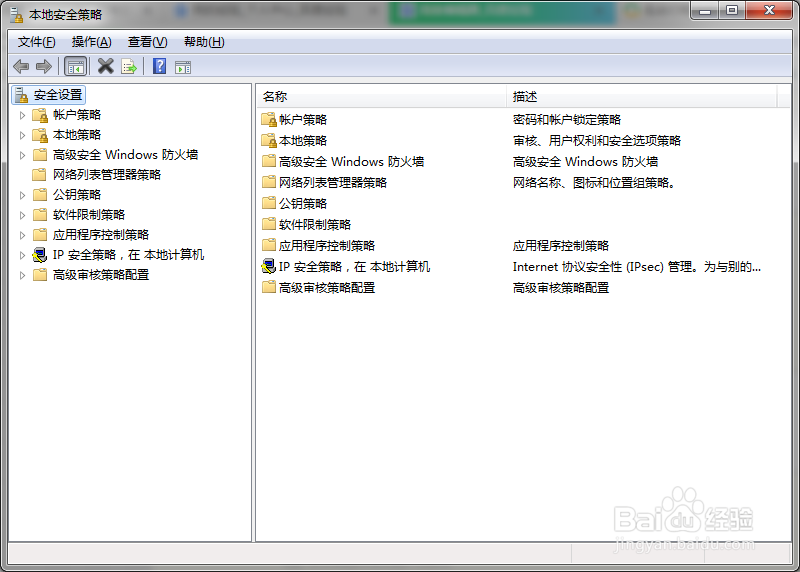Click 高级审核策略配置 description text

coord(561,288)
